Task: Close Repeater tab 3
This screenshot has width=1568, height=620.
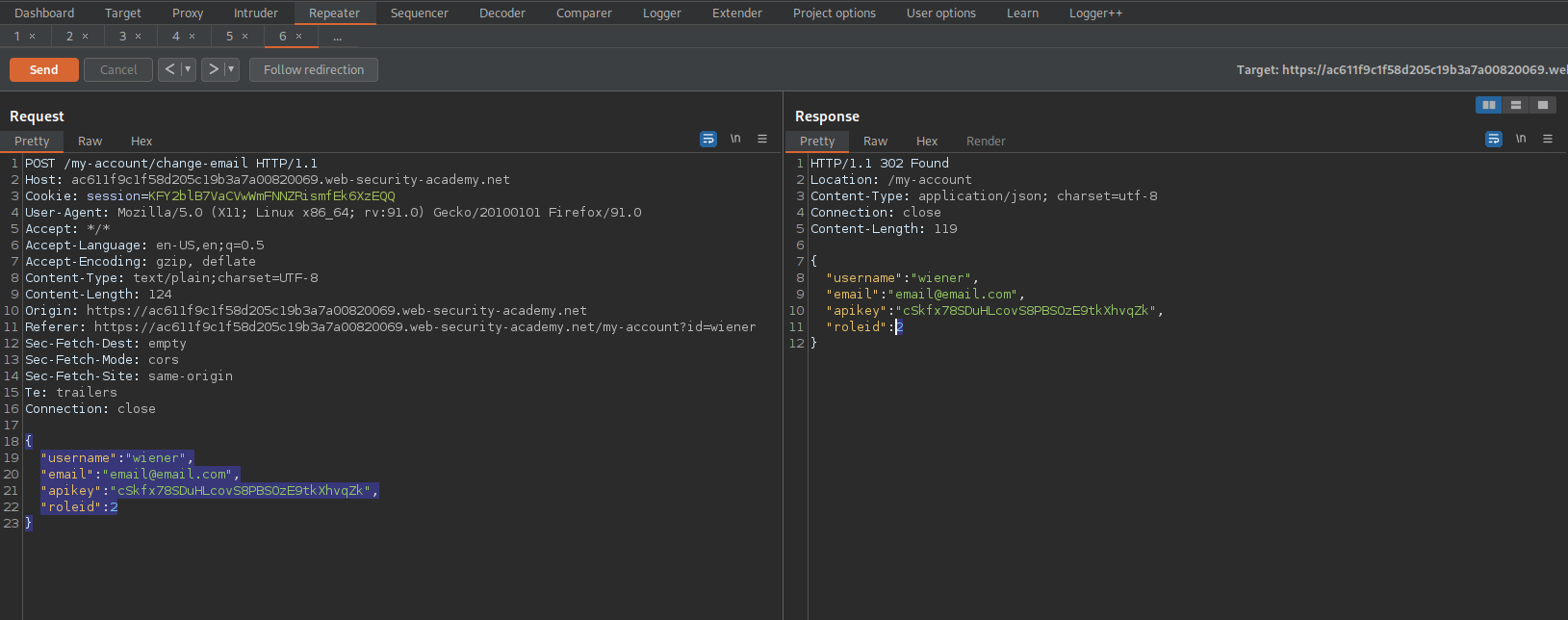Action: click(x=138, y=37)
